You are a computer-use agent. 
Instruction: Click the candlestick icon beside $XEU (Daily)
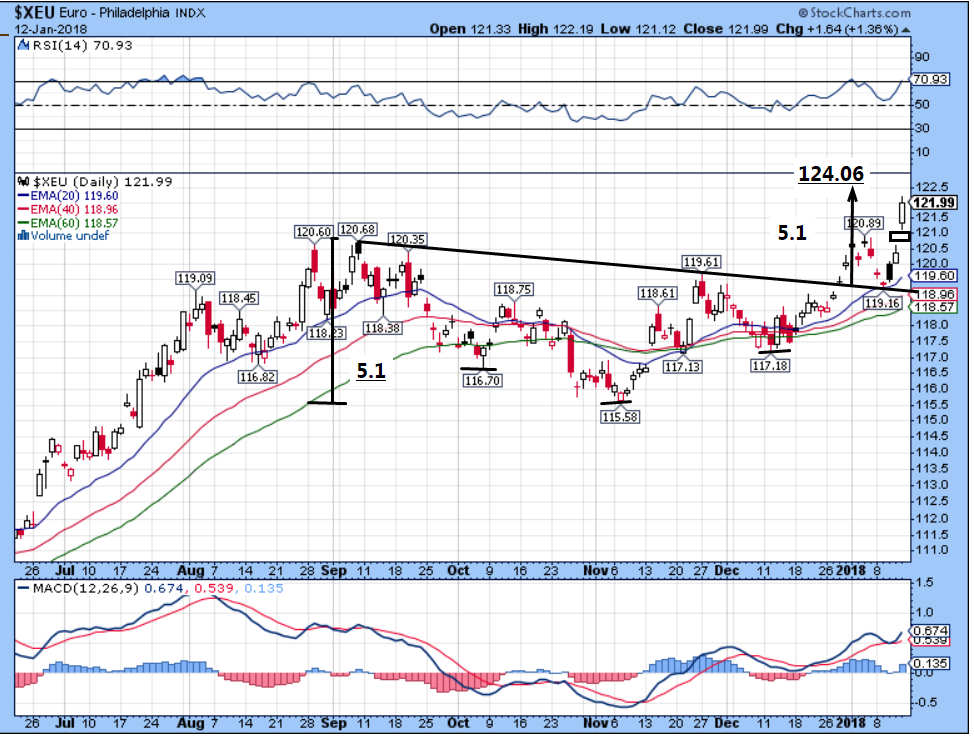(24, 182)
